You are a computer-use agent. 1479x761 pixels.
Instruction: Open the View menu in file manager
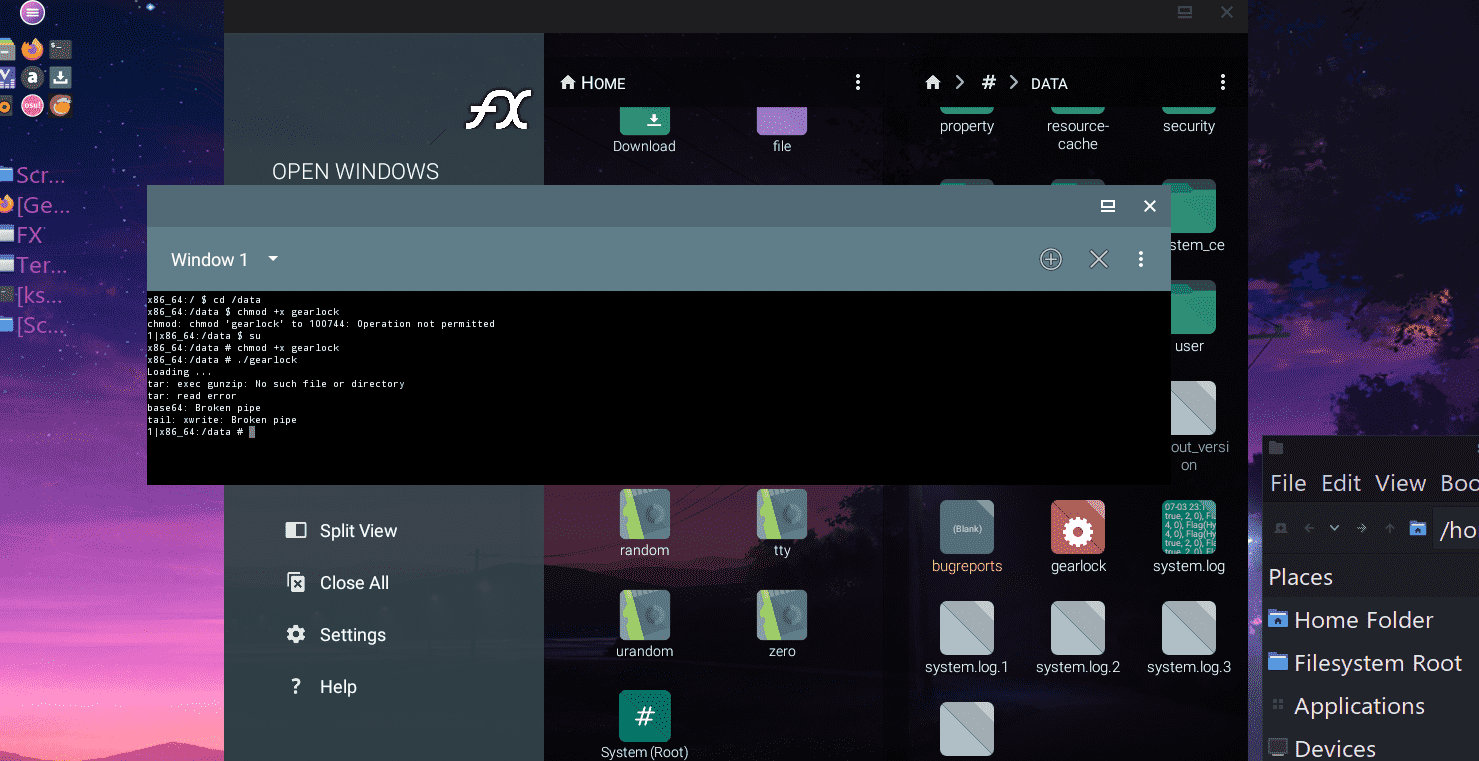[x=1400, y=483]
